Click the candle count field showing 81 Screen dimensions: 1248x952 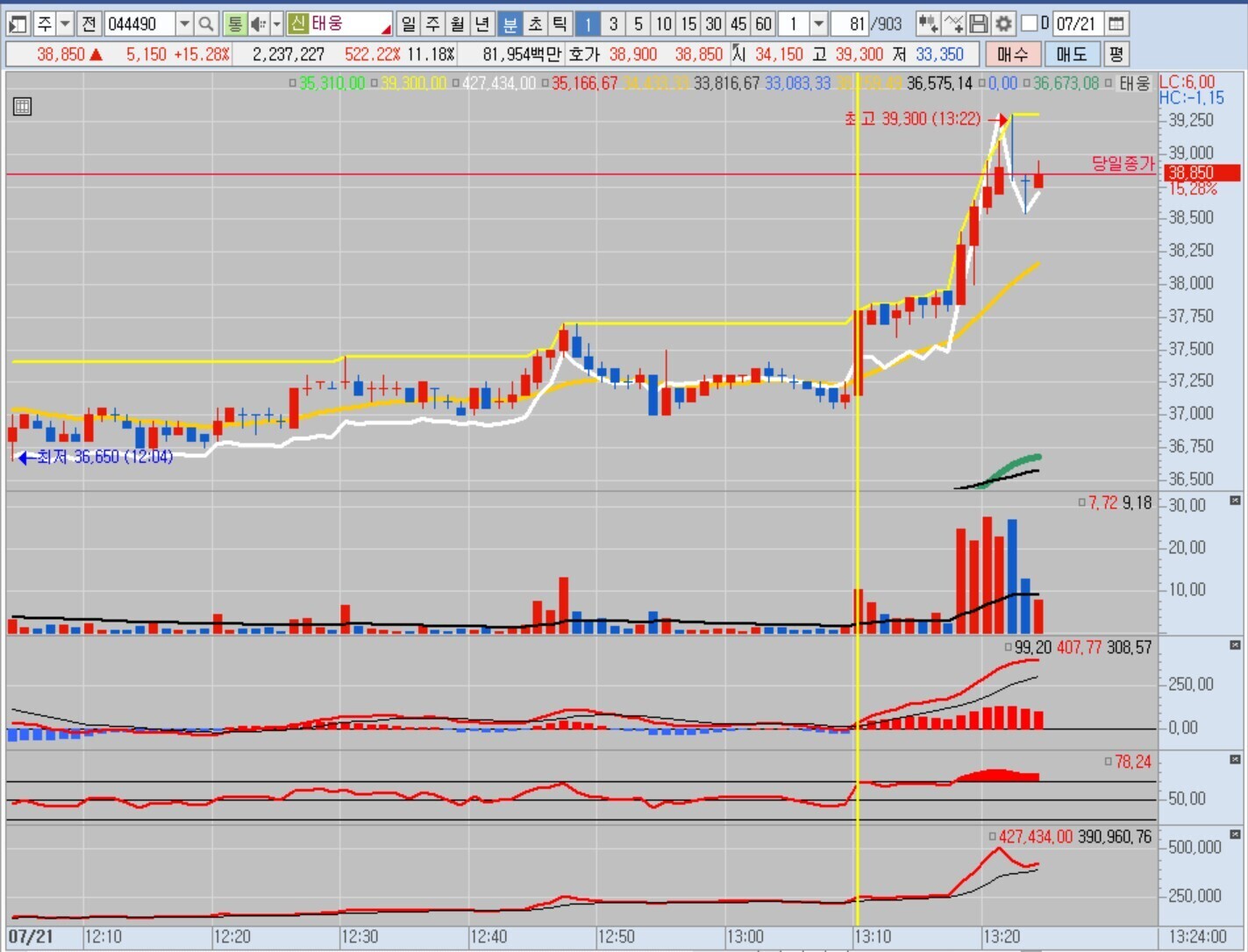click(x=847, y=24)
